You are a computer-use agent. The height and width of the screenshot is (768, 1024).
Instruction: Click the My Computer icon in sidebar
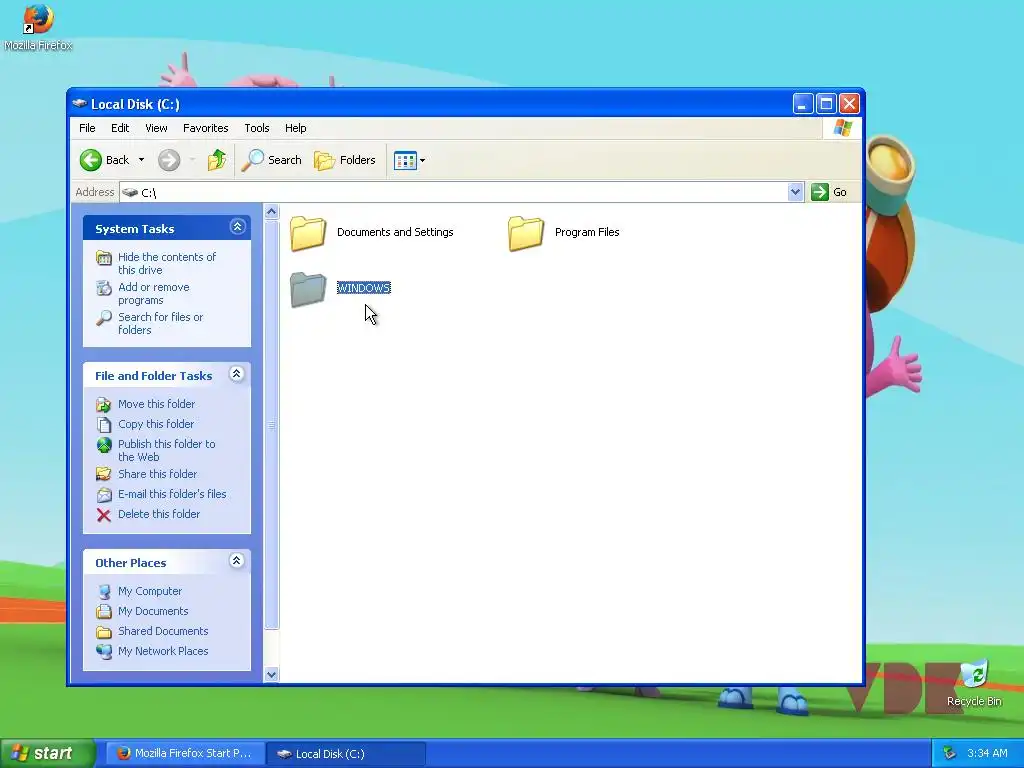point(104,592)
